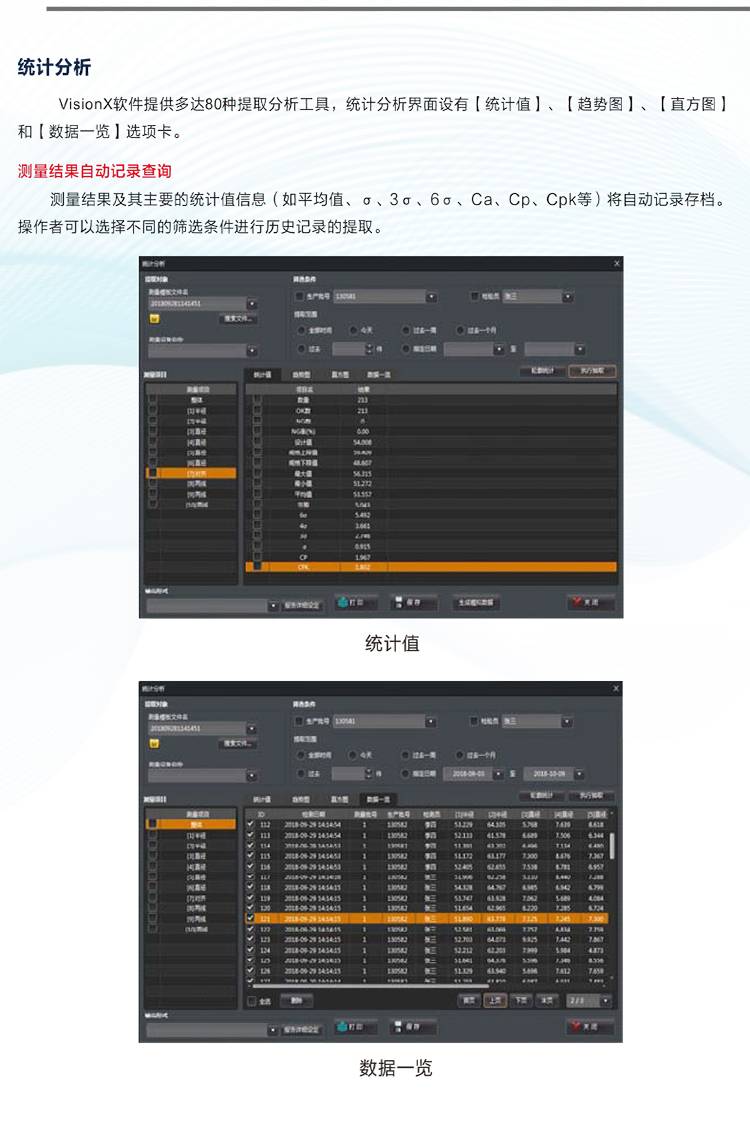Click the Print icon in the upper statistics dialog
This screenshot has width=750, height=1136.
click(343, 603)
